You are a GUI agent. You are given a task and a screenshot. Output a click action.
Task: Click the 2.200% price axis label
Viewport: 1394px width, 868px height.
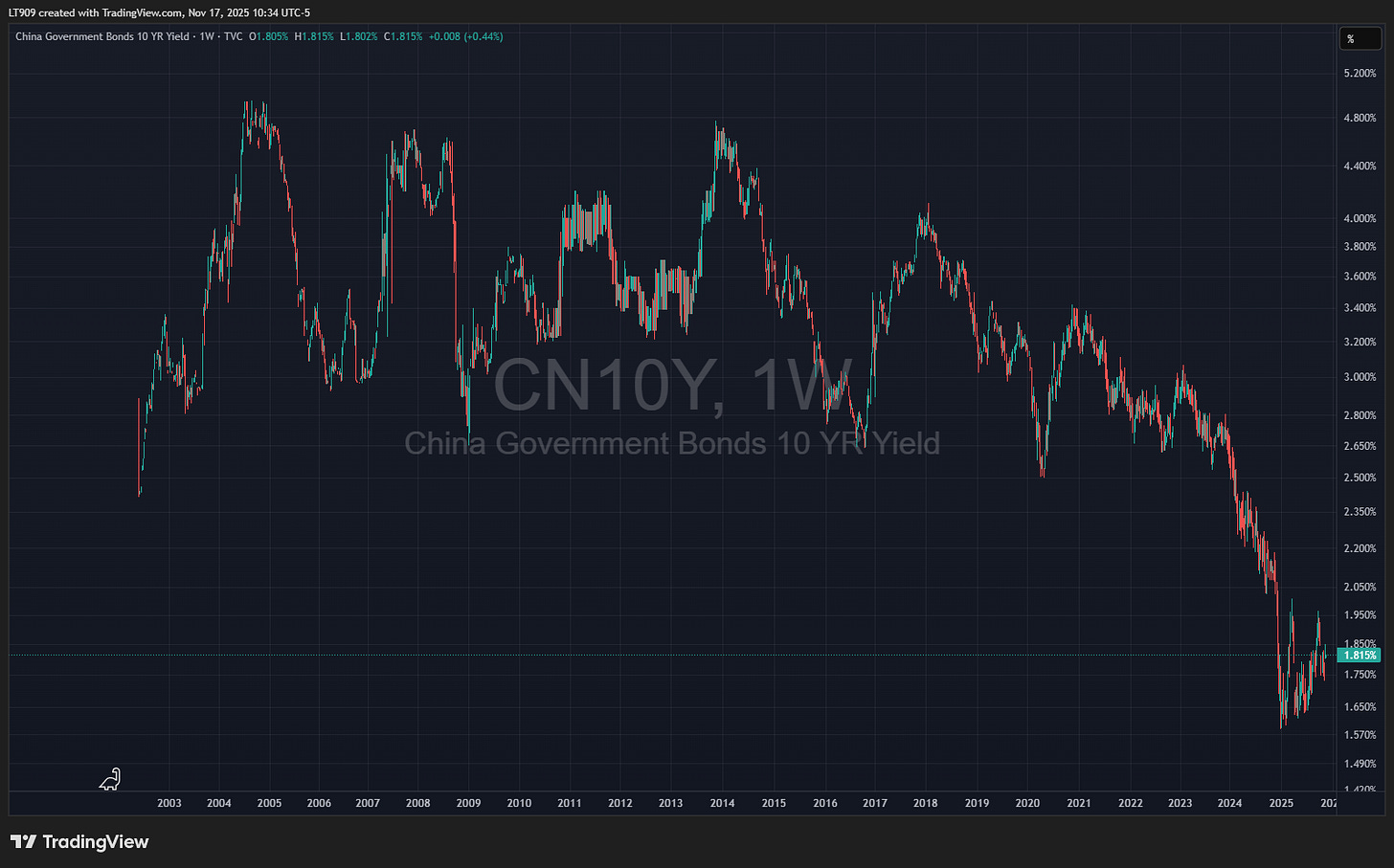pos(1360,548)
